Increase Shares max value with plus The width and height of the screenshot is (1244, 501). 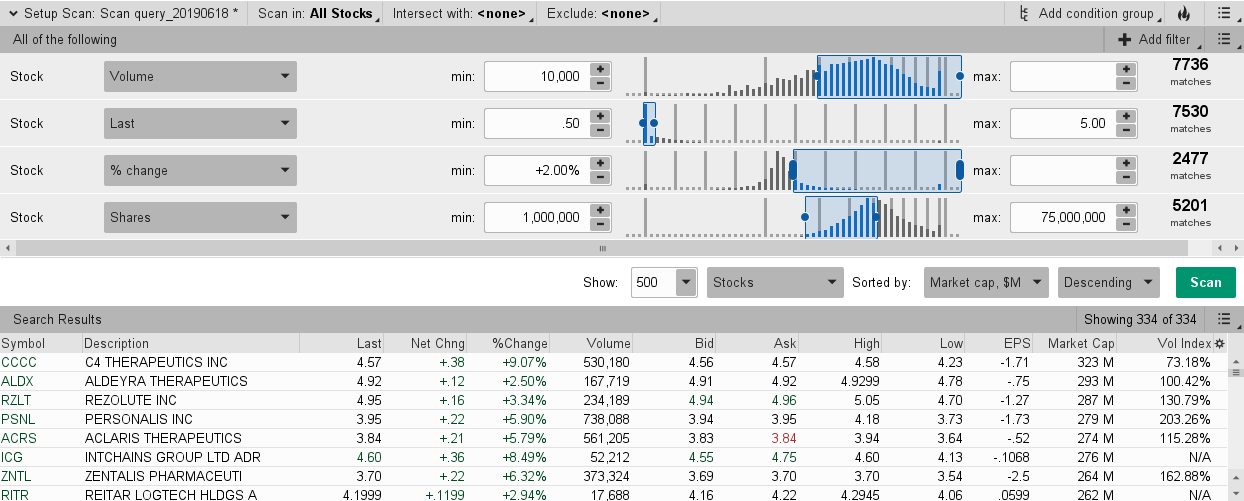click(1126, 210)
